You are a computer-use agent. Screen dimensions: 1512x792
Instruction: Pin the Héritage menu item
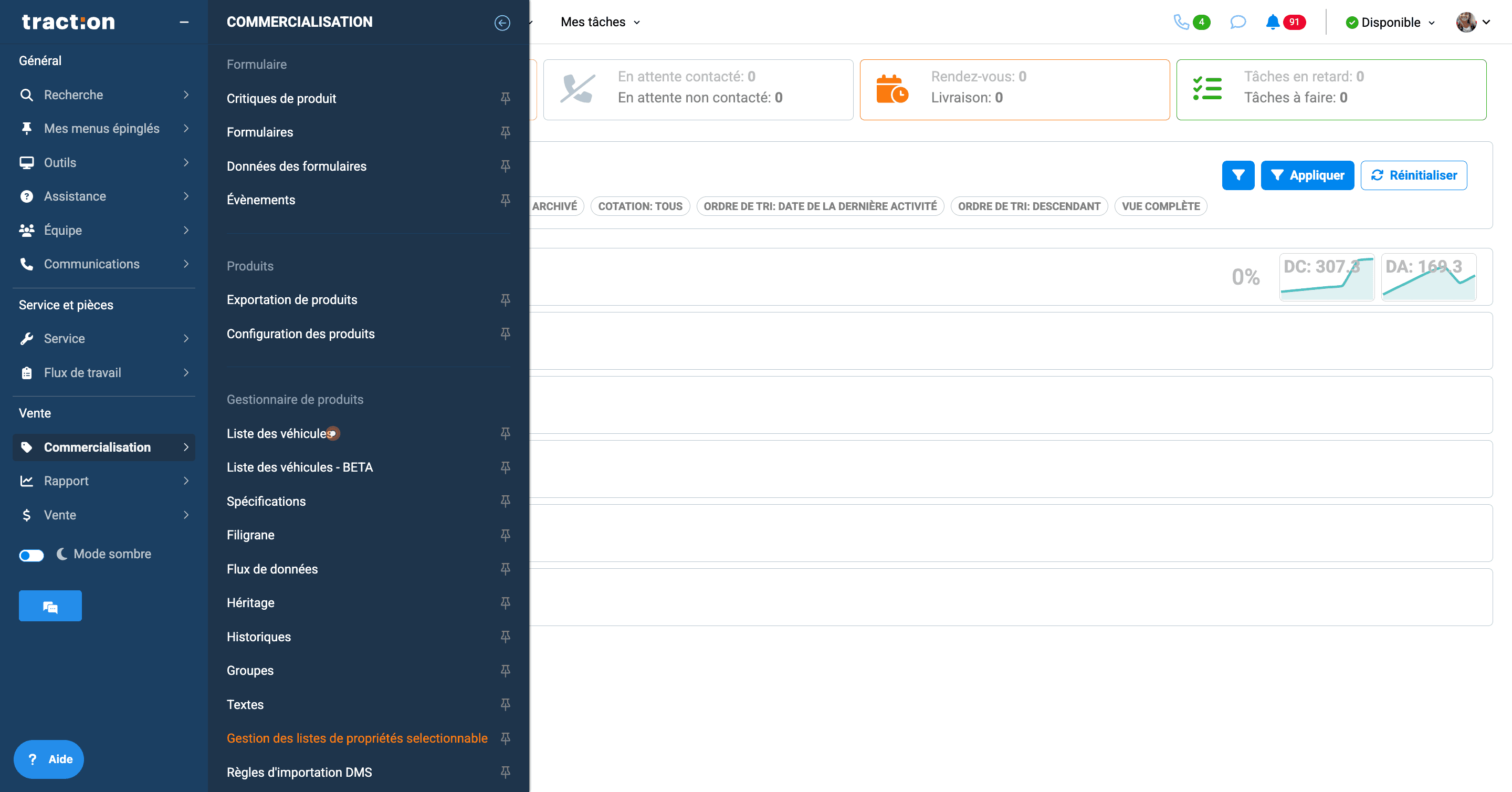[x=505, y=603]
